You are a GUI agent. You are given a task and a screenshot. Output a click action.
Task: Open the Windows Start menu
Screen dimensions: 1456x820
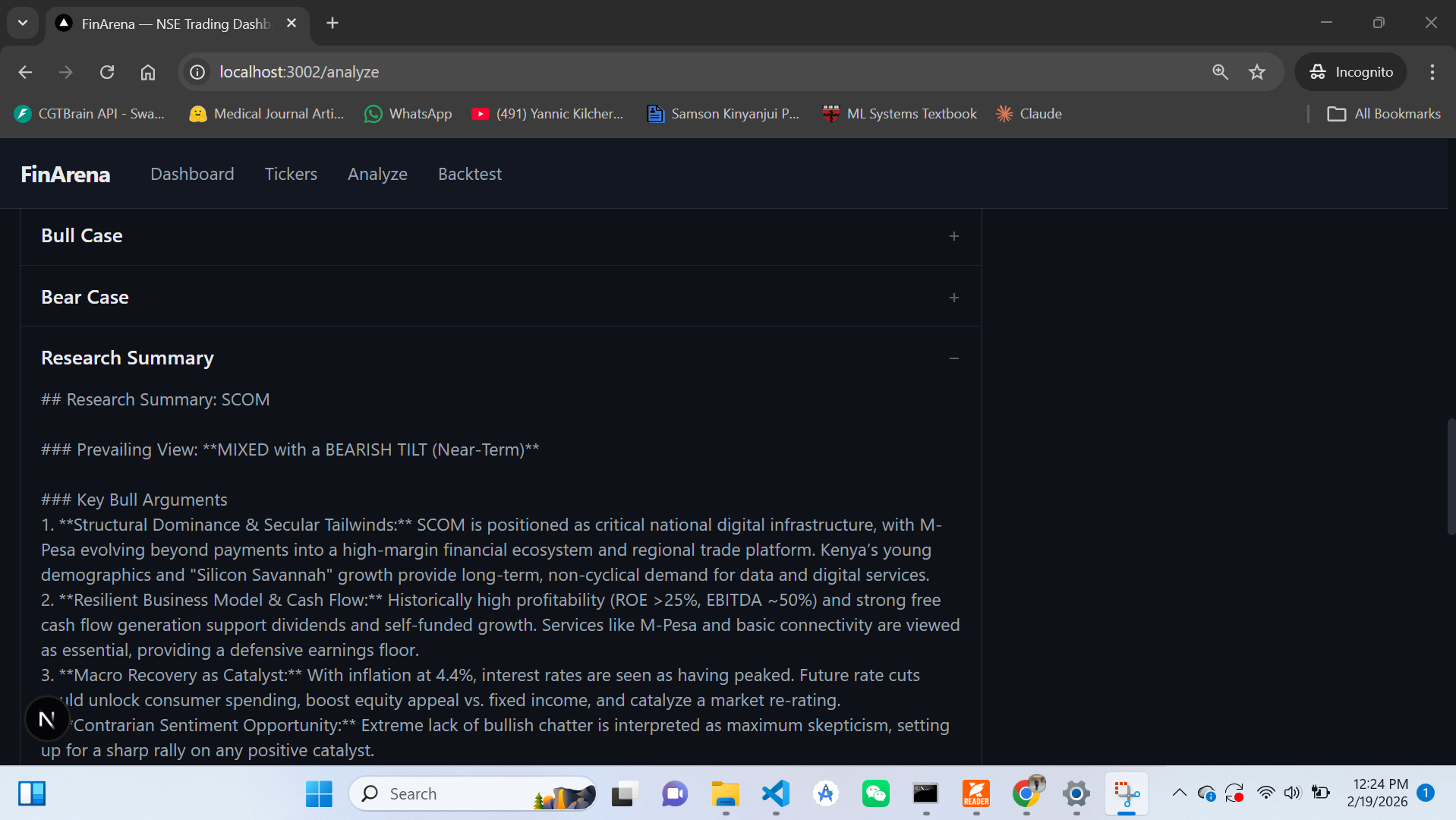pos(318,793)
